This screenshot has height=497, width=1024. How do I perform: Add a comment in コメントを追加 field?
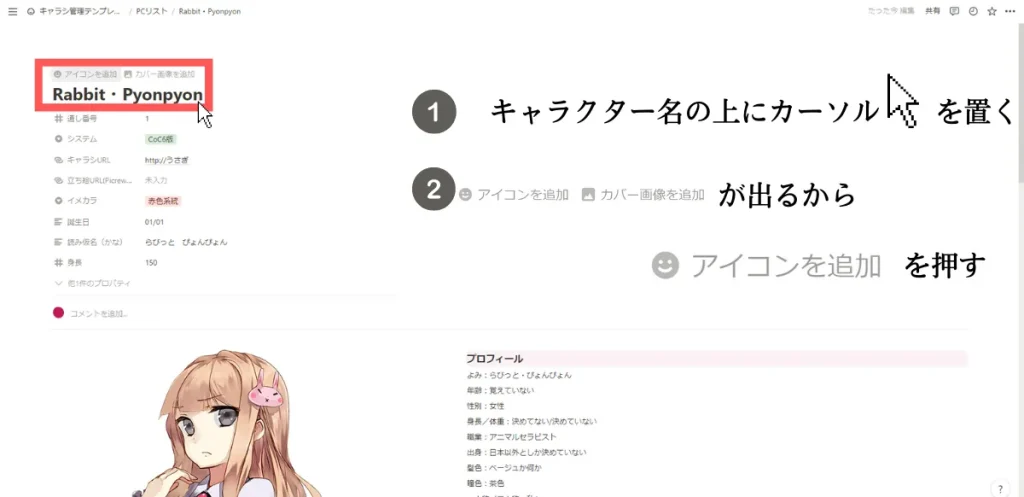98,313
